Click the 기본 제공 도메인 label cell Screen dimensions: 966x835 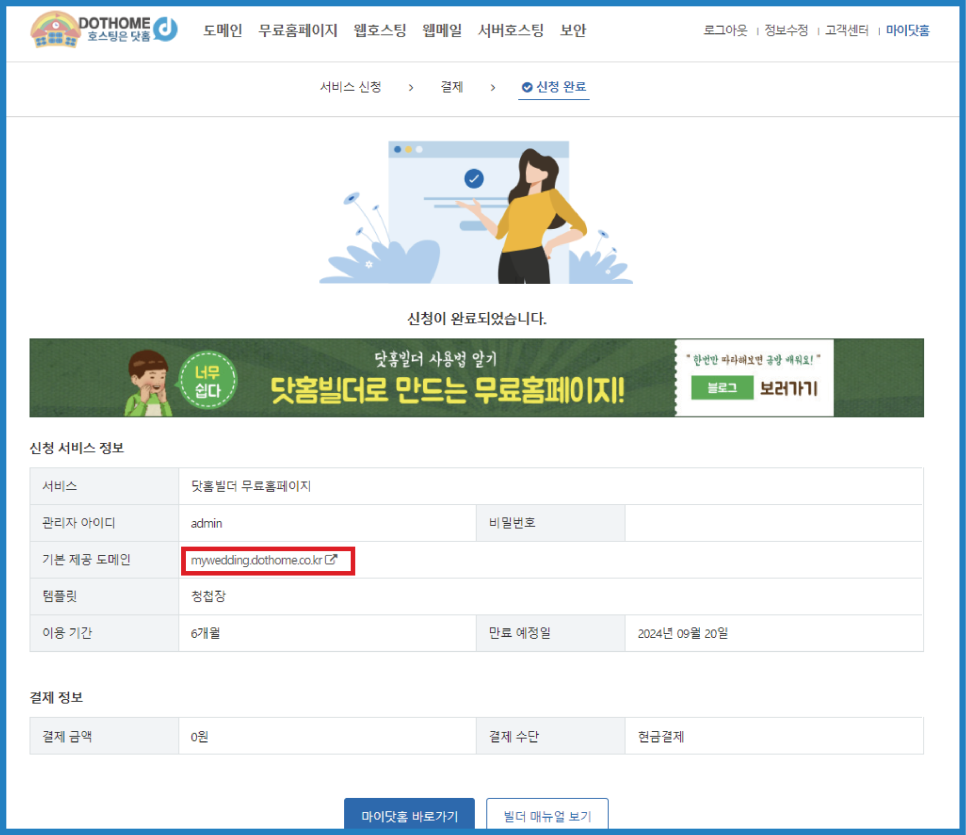(104, 560)
